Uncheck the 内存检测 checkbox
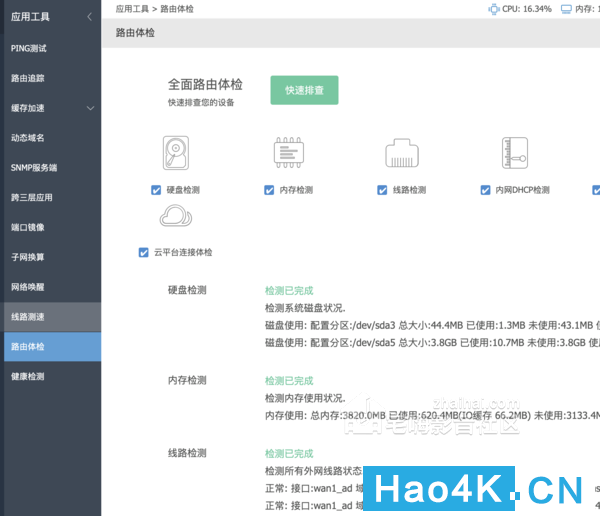Viewport: 600px width, 516px height. [x=269, y=190]
